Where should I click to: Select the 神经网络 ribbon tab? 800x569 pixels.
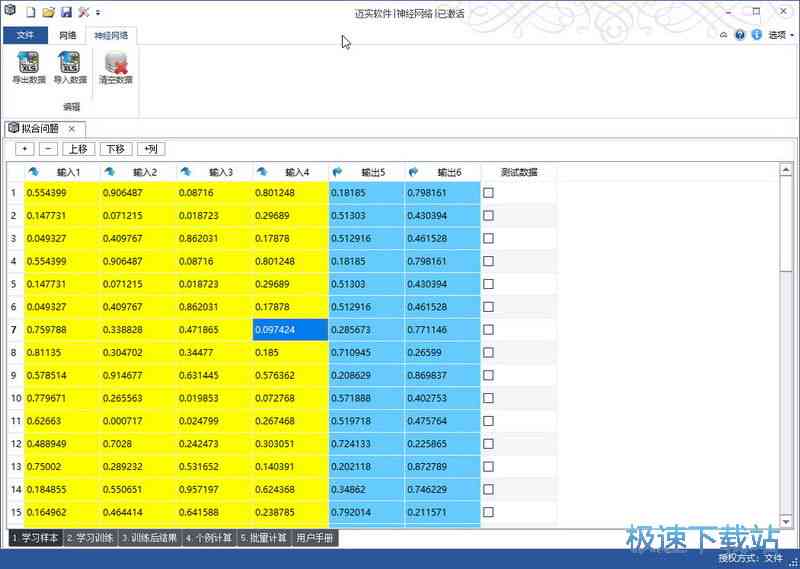[x=111, y=35]
